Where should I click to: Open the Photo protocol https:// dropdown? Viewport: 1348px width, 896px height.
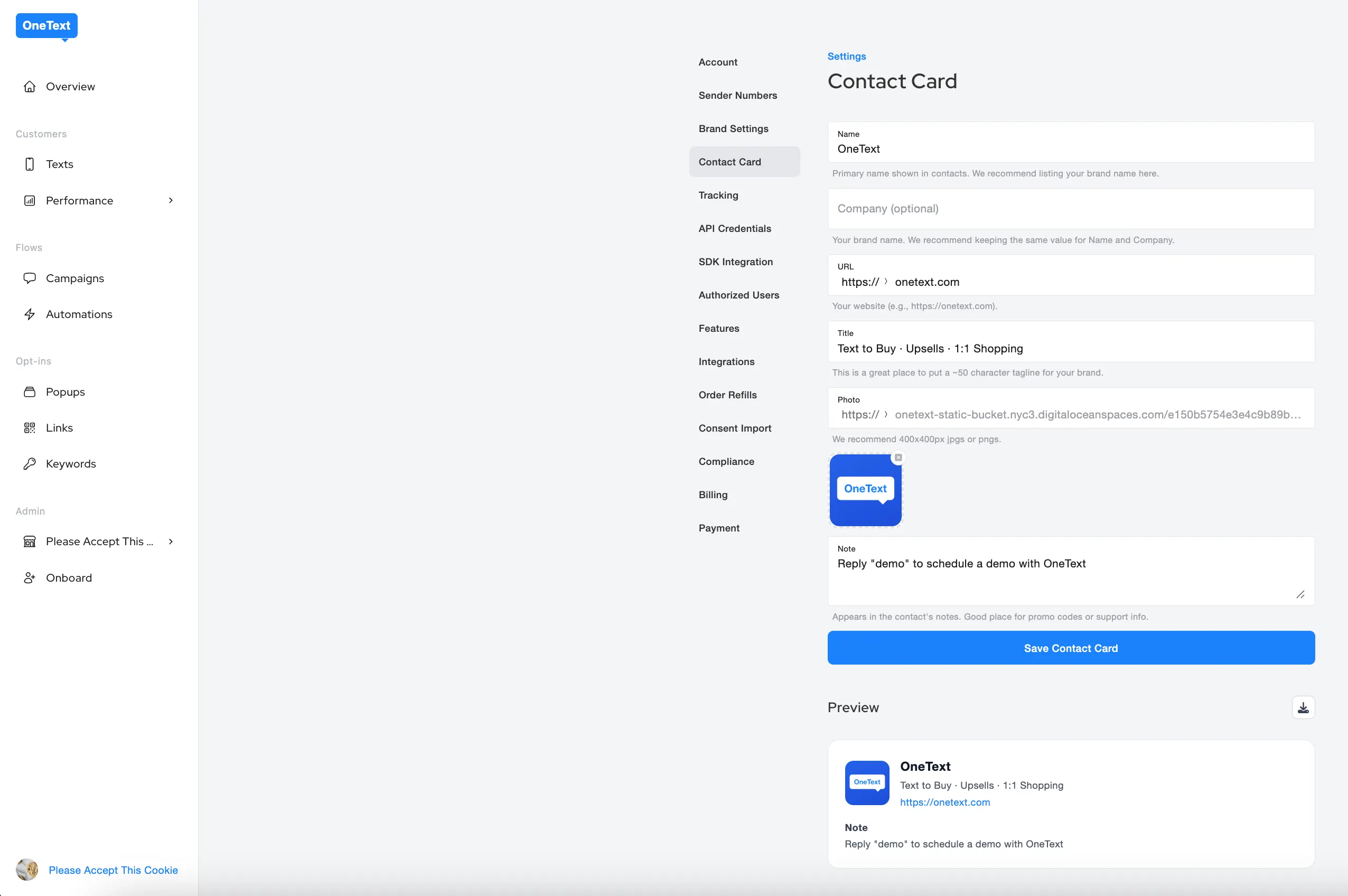(864, 415)
